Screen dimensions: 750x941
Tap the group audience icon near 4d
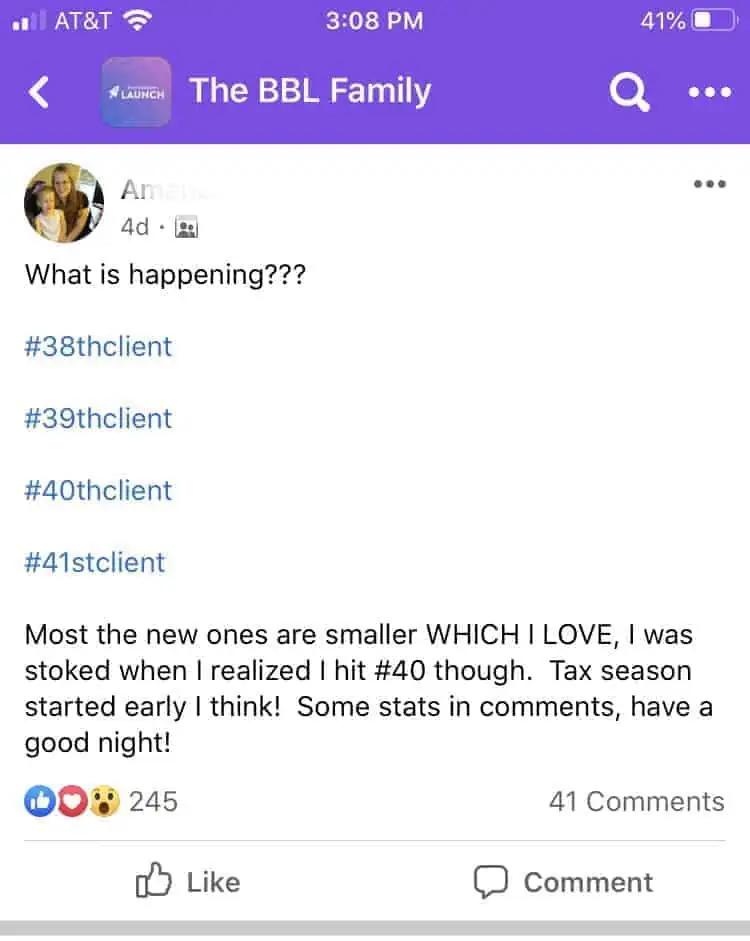point(186,228)
